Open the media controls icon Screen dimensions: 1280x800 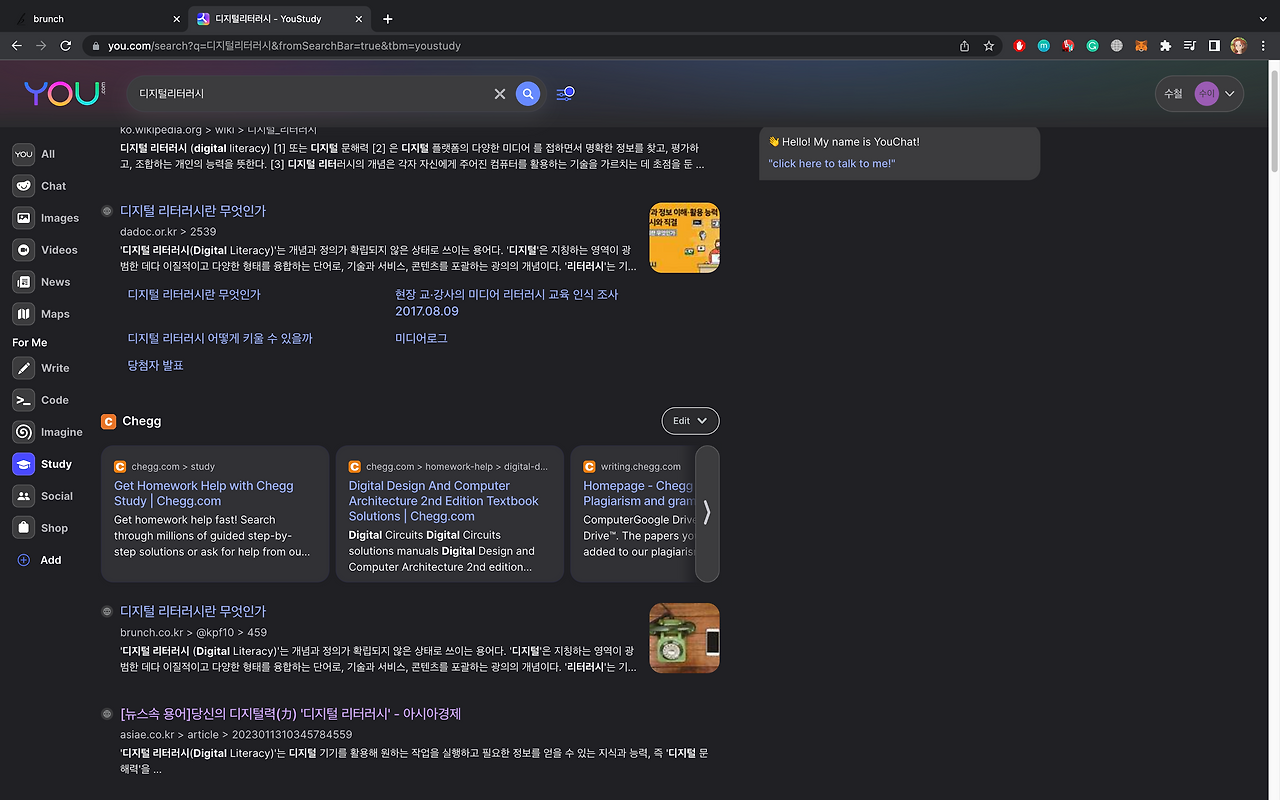click(x=1190, y=46)
